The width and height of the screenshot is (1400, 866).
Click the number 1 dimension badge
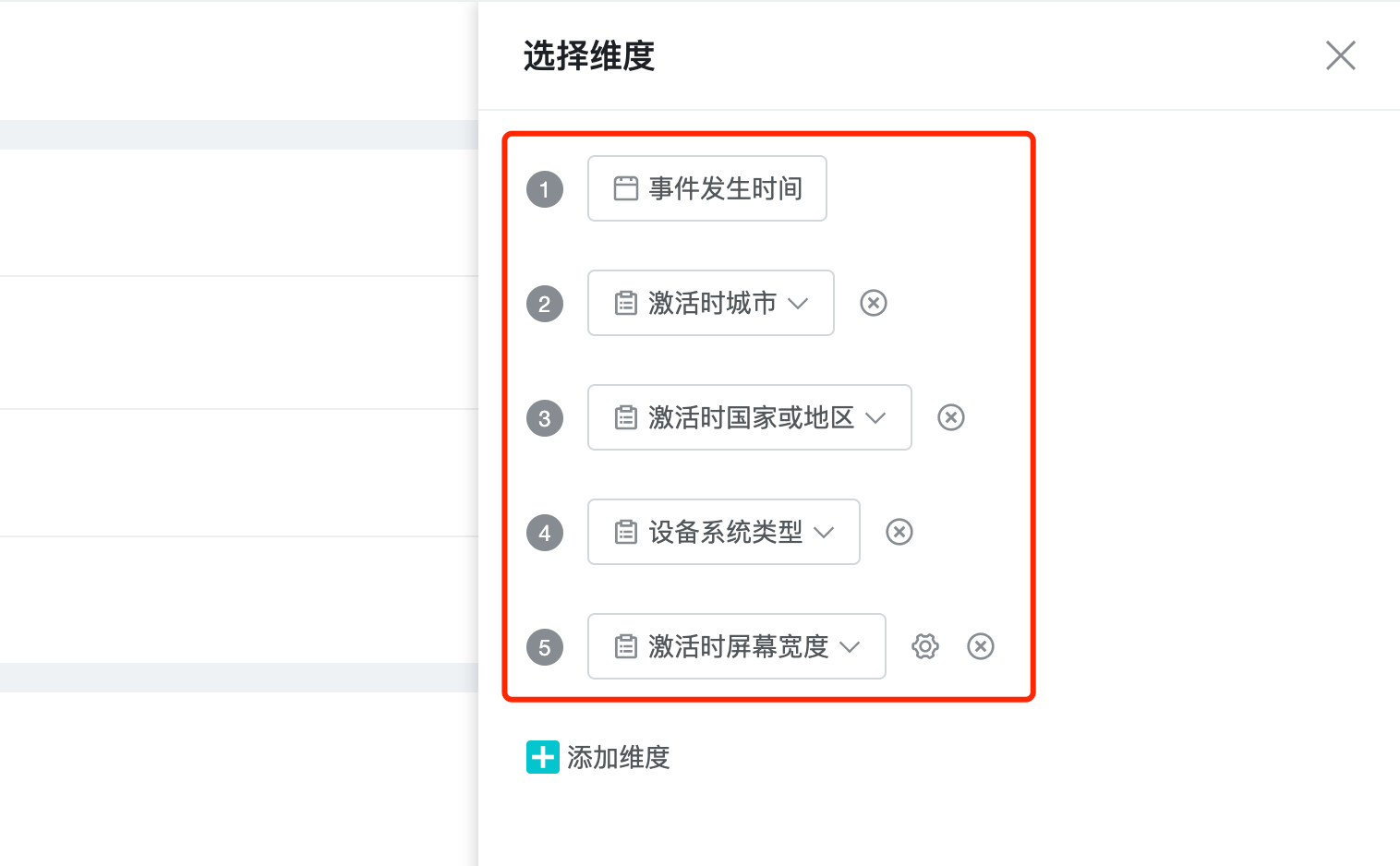point(545,189)
